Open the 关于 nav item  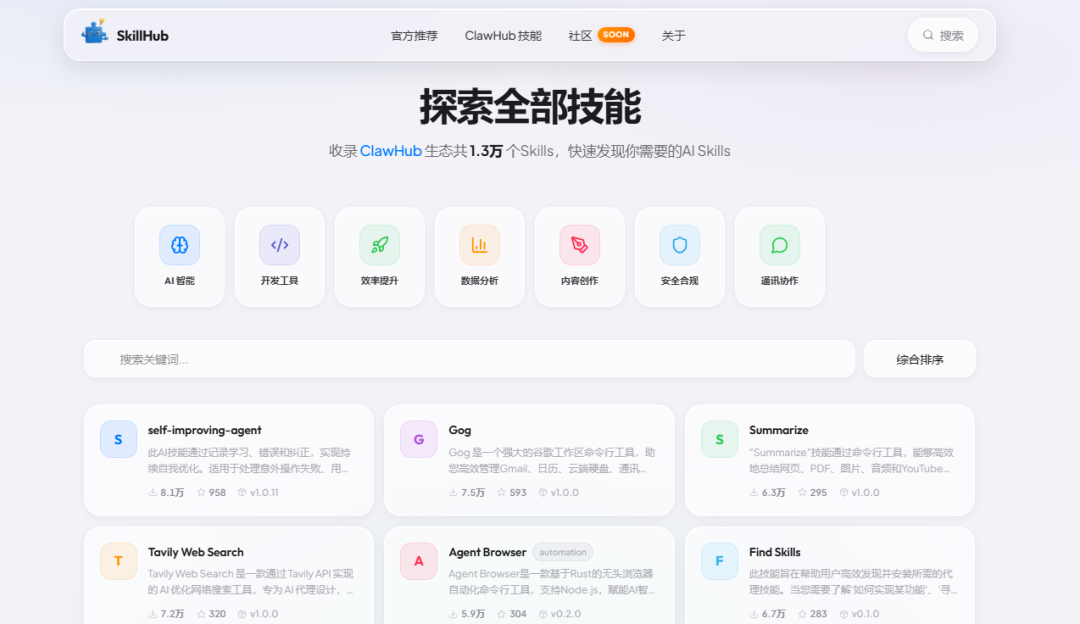coord(674,36)
